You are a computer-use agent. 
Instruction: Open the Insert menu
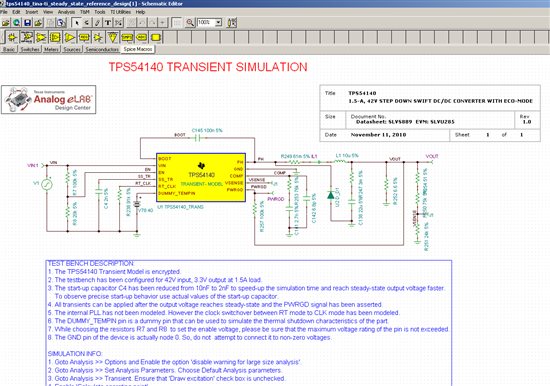point(32,12)
